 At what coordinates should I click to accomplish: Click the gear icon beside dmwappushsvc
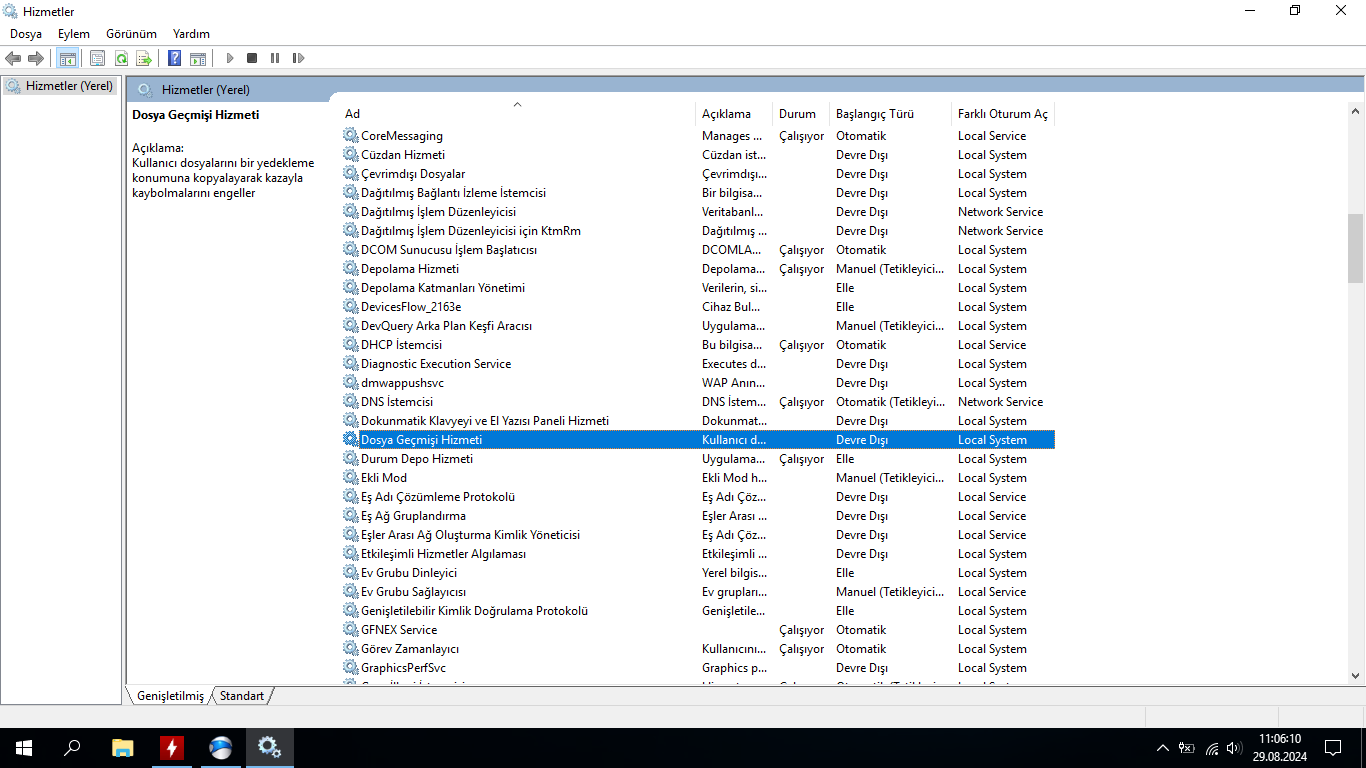tap(351, 382)
